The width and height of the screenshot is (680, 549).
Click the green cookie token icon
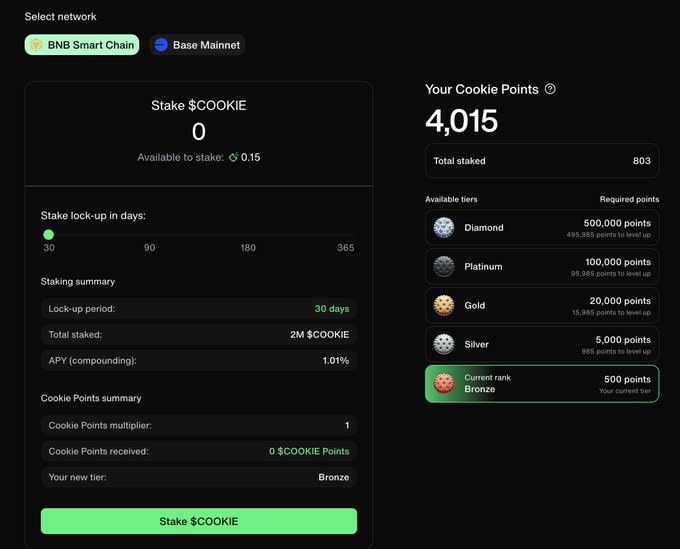pos(233,157)
